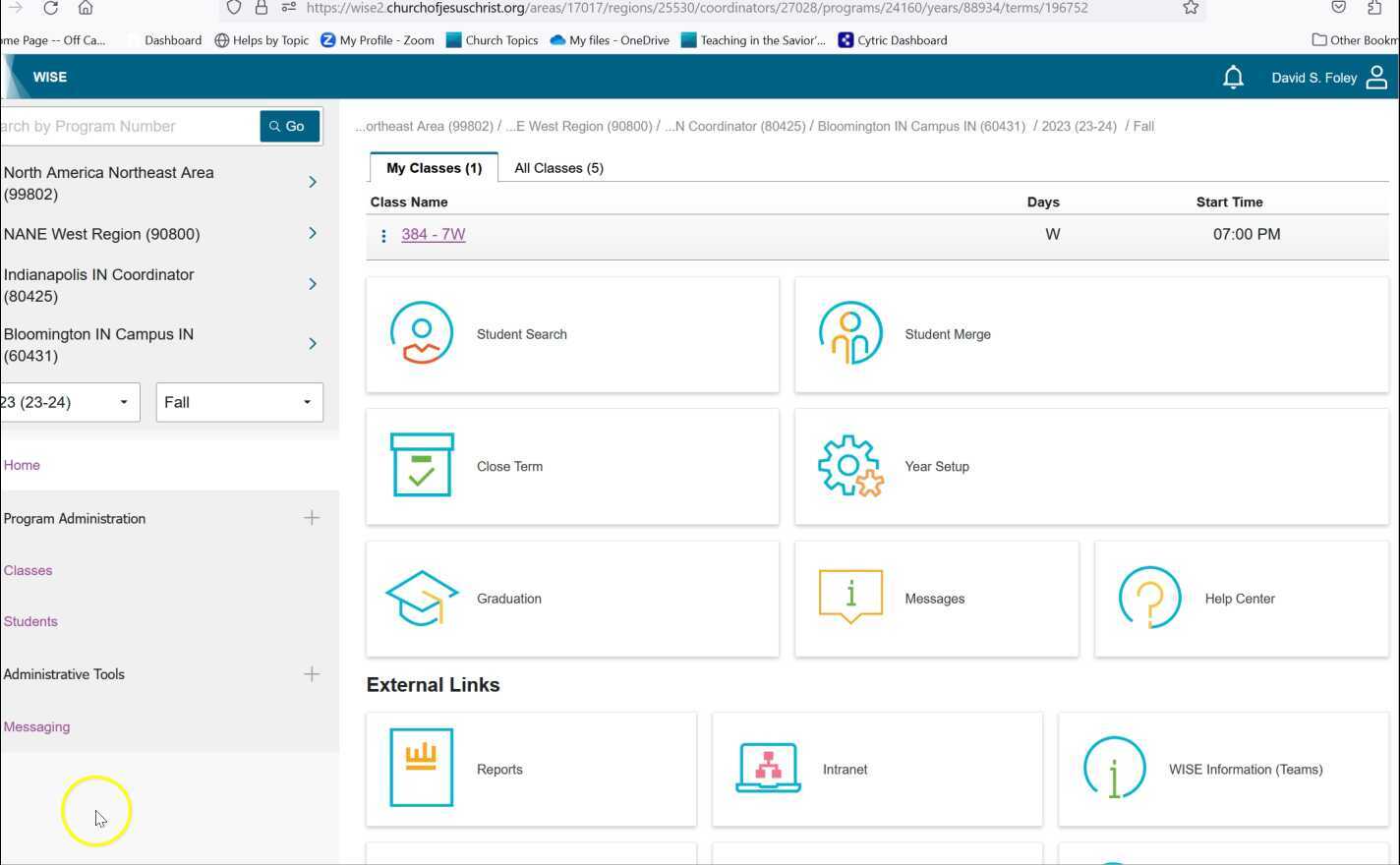The height and width of the screenshot is (865, 1400).
Task: Open the 384 - 7W class link
Action: [x=433, y=235]
